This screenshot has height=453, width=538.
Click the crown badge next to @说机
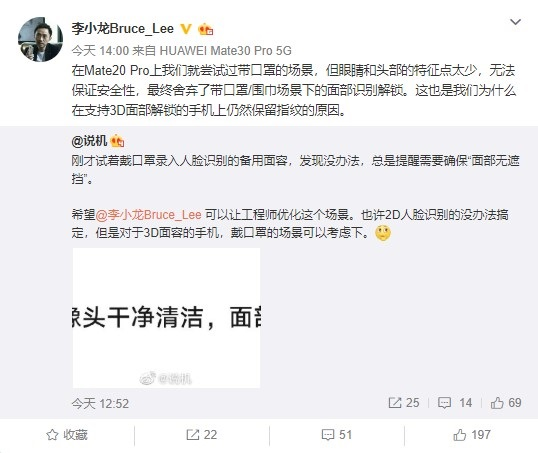117,141
